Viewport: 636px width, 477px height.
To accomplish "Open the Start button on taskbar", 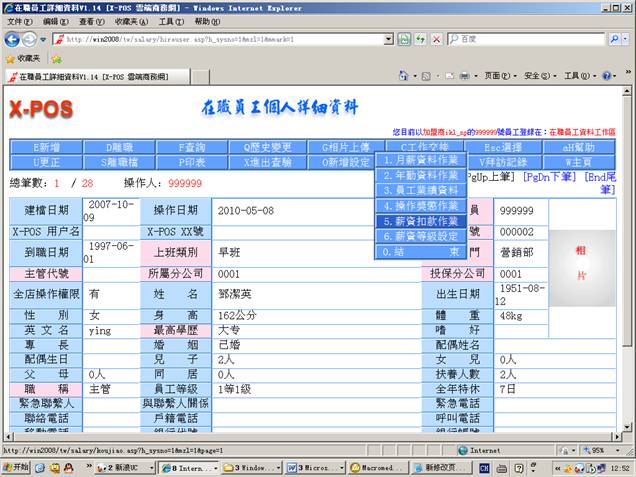I will [x=17, y=467].
